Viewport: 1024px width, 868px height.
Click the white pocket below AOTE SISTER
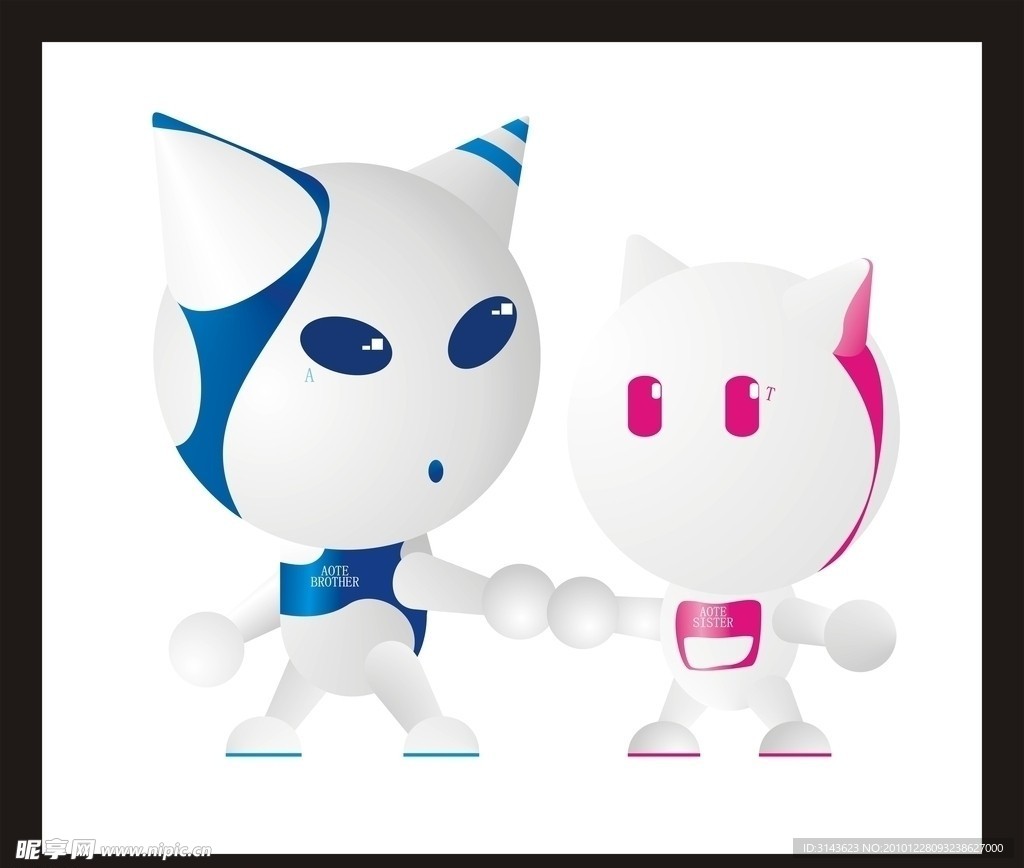click(x=717, y=652)
